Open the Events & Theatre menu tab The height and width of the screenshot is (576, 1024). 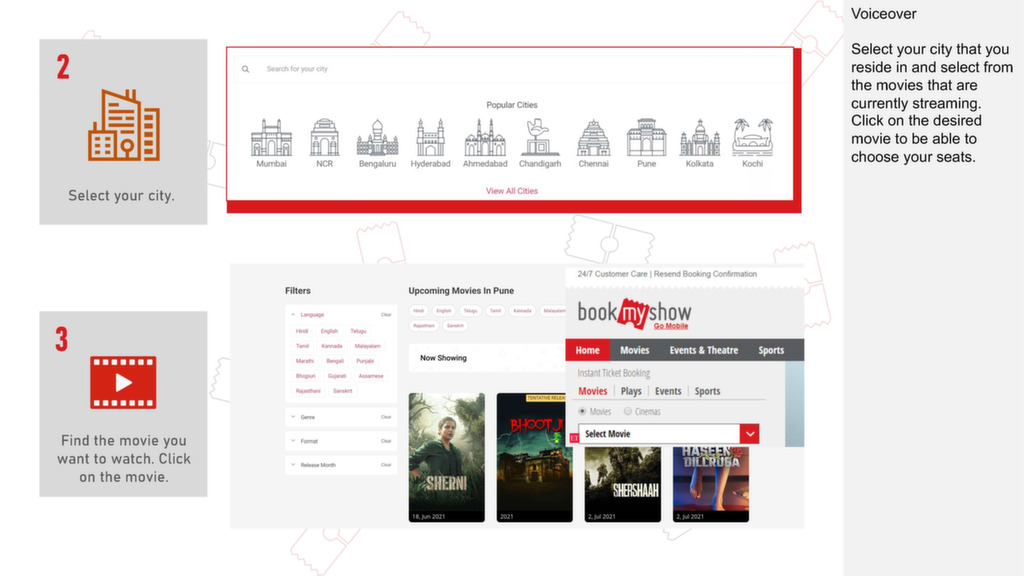[x=703, y=350]
